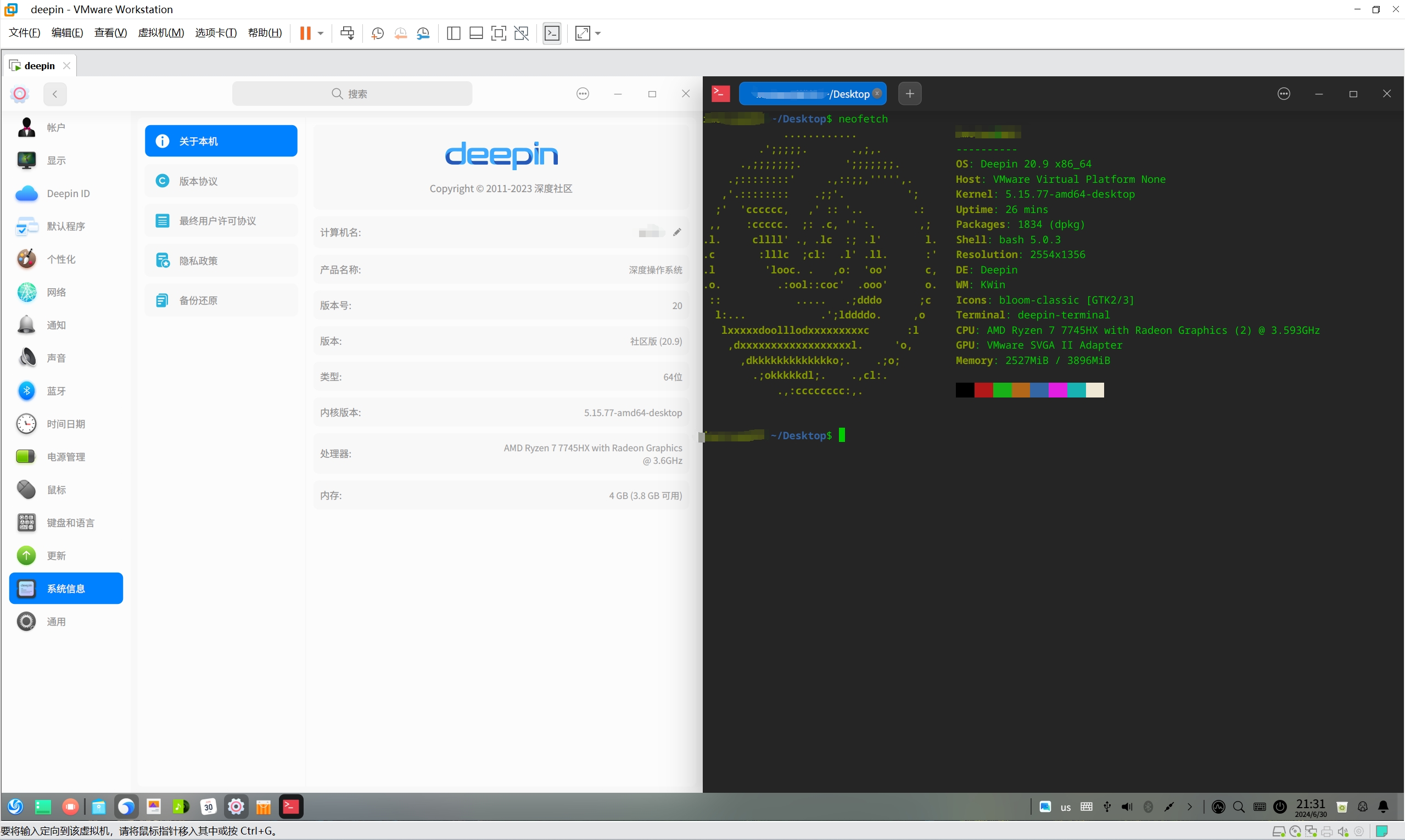
Task: Open the 帮助(H) menu
Action: click(265, 32)
